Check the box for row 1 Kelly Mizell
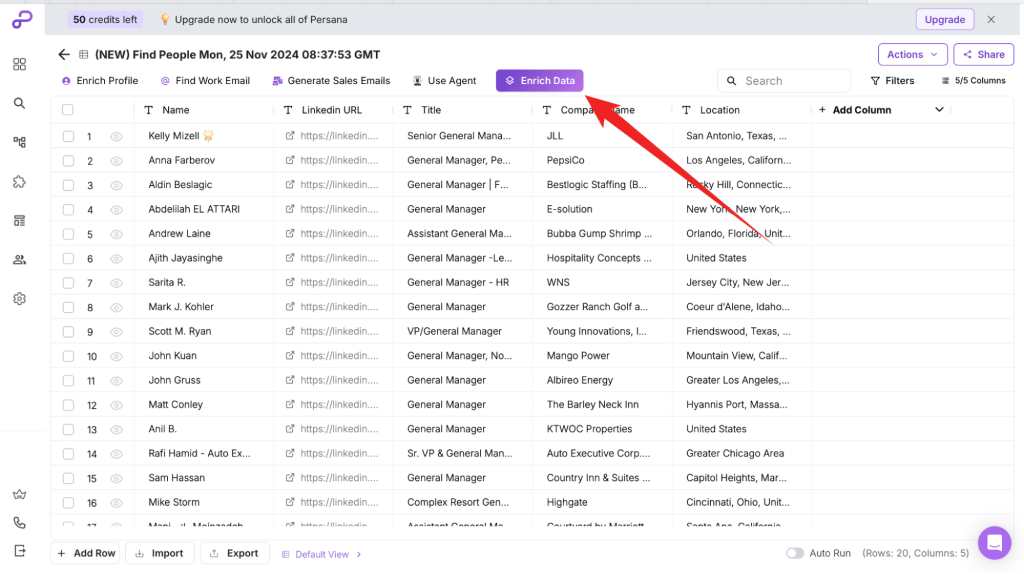The width and height of the screenshot is (1024, 574). pos(68,136)
